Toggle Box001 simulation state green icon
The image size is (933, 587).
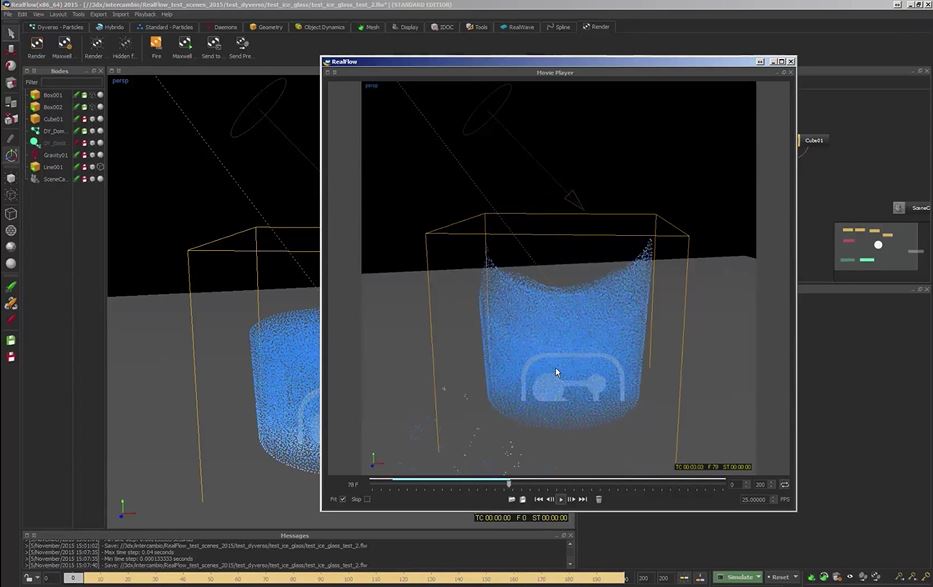[76, 95]
